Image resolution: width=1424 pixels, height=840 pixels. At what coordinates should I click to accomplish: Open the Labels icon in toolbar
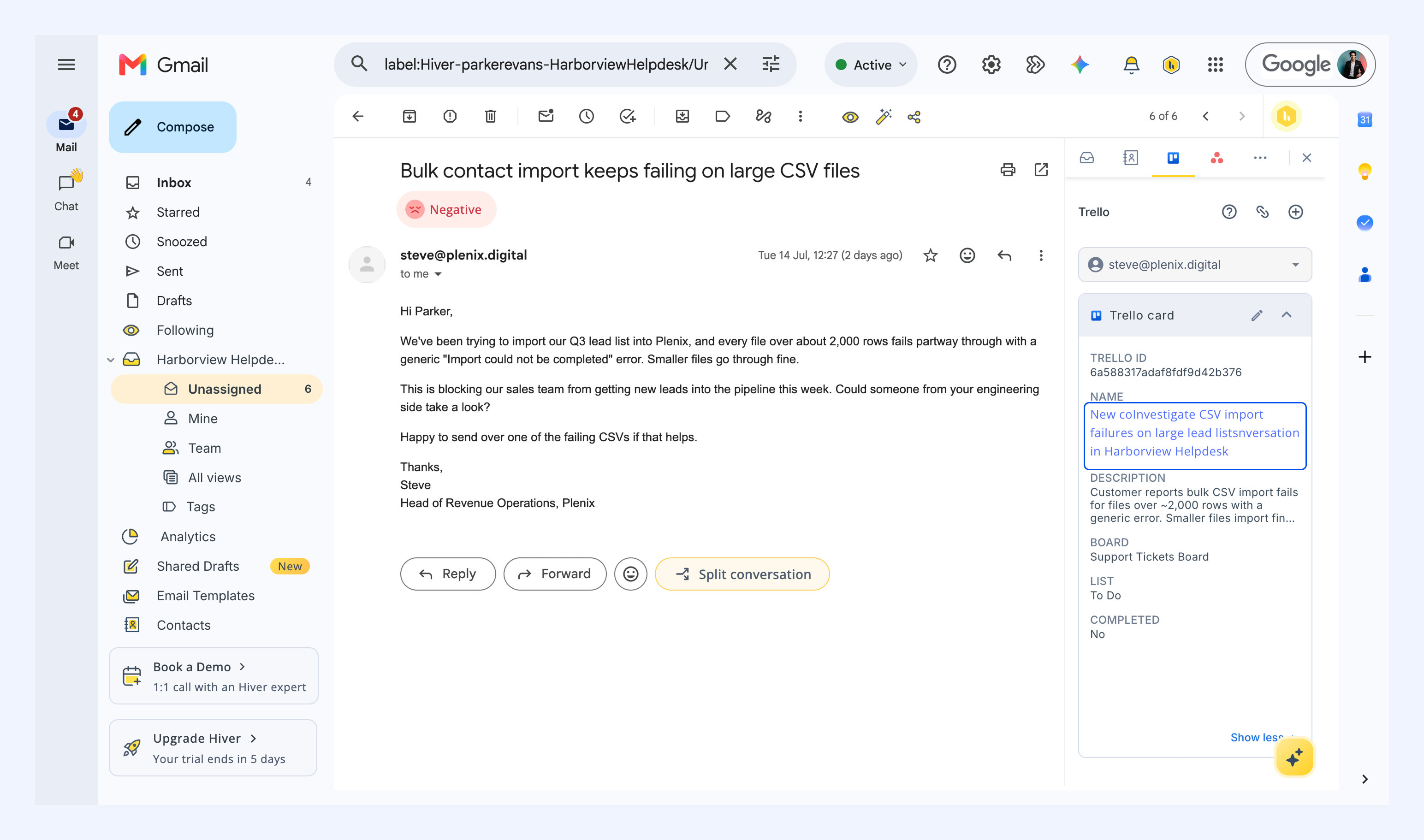coord(723,117)
